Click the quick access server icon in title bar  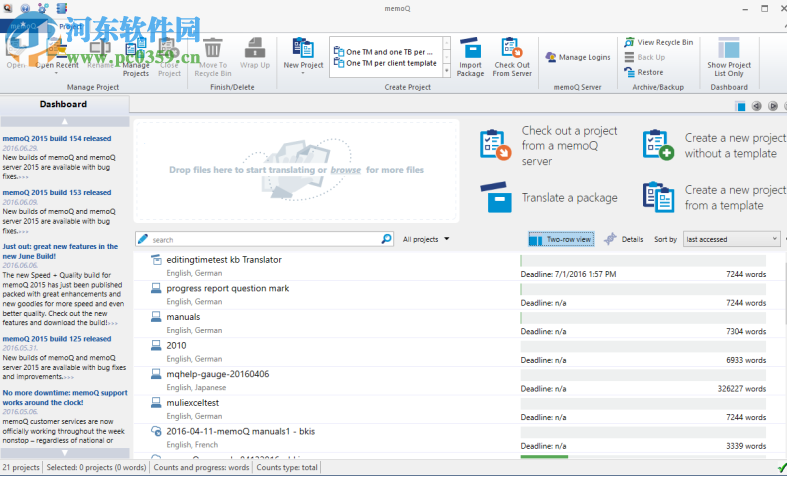click(x=61, y=8)
